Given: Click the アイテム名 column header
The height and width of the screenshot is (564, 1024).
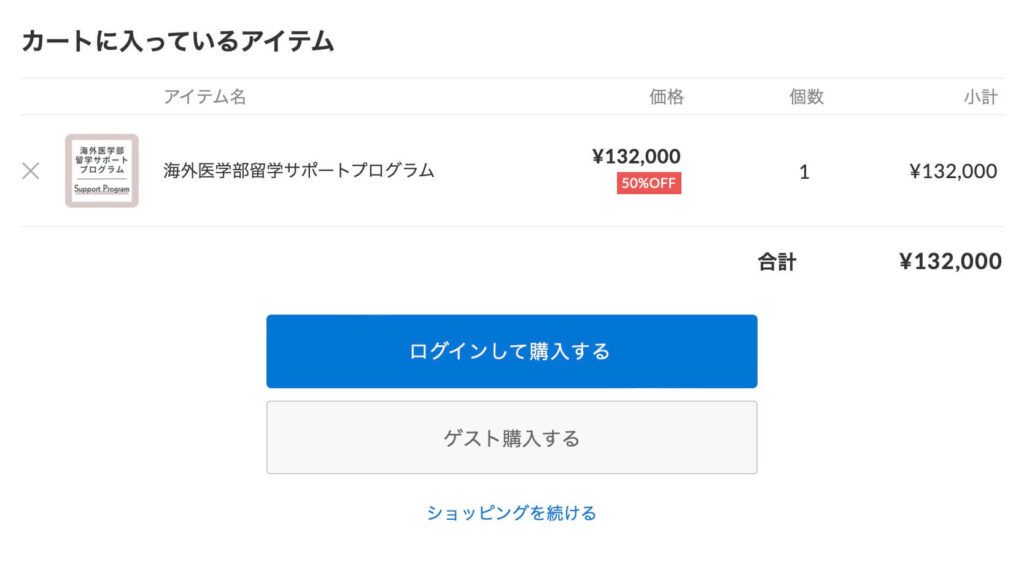Looking at the screenshot, I should pyautogui.click(x=204, y=97).
